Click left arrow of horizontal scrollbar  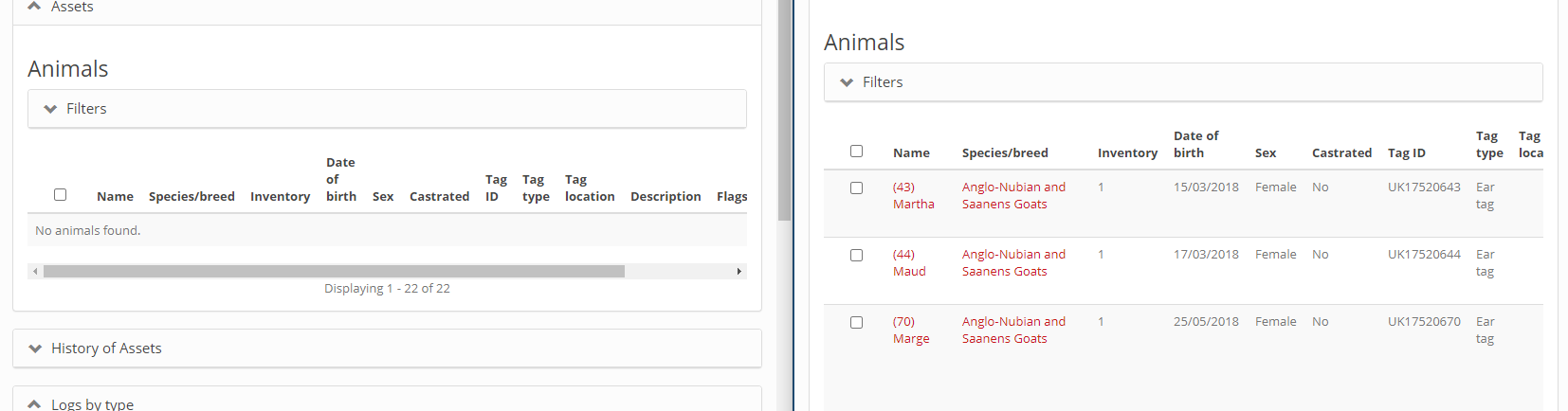tap(35, 272)
